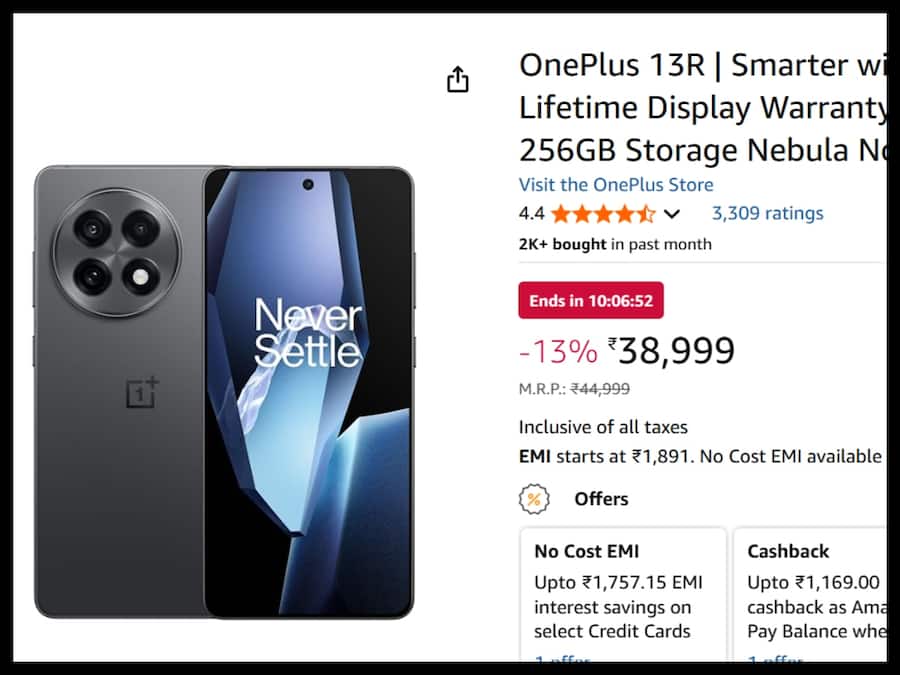Click the OnePlus 13R phone image
900x675 pixels.
(220, 390)
